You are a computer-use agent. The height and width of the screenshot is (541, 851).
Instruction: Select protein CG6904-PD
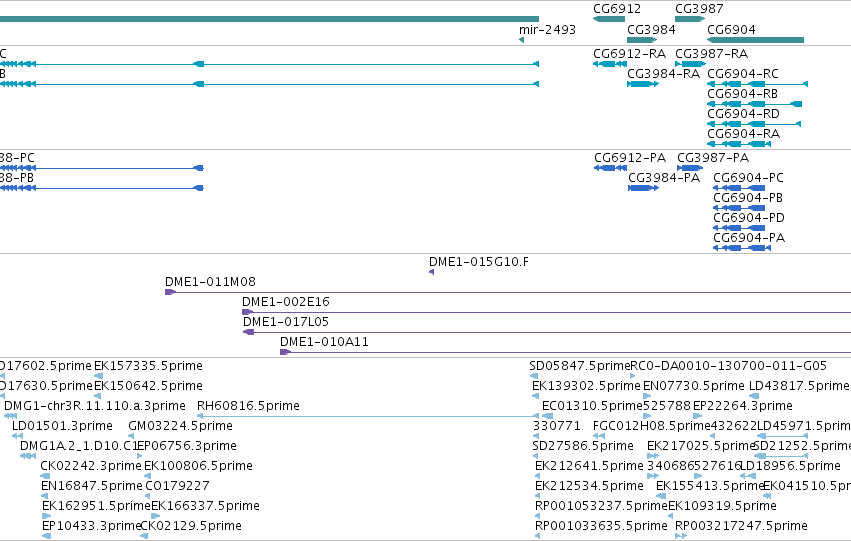(x=739, y=228)
